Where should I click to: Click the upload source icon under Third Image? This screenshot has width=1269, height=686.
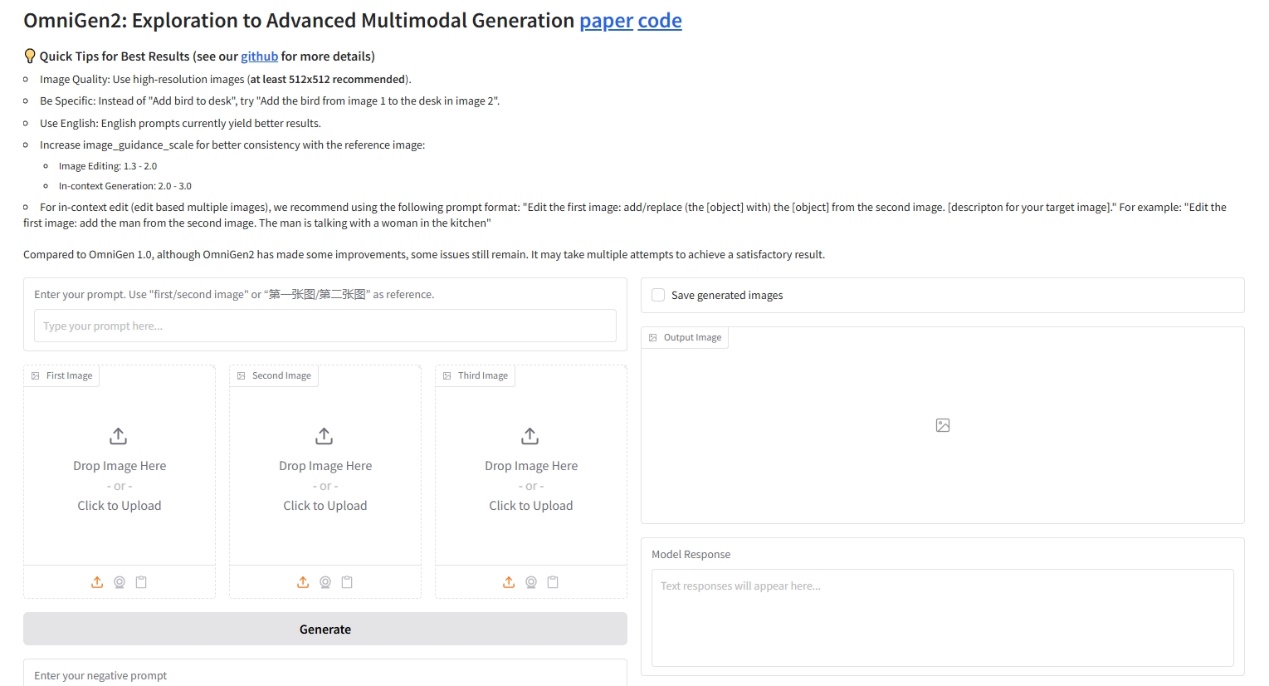(509, 582)
